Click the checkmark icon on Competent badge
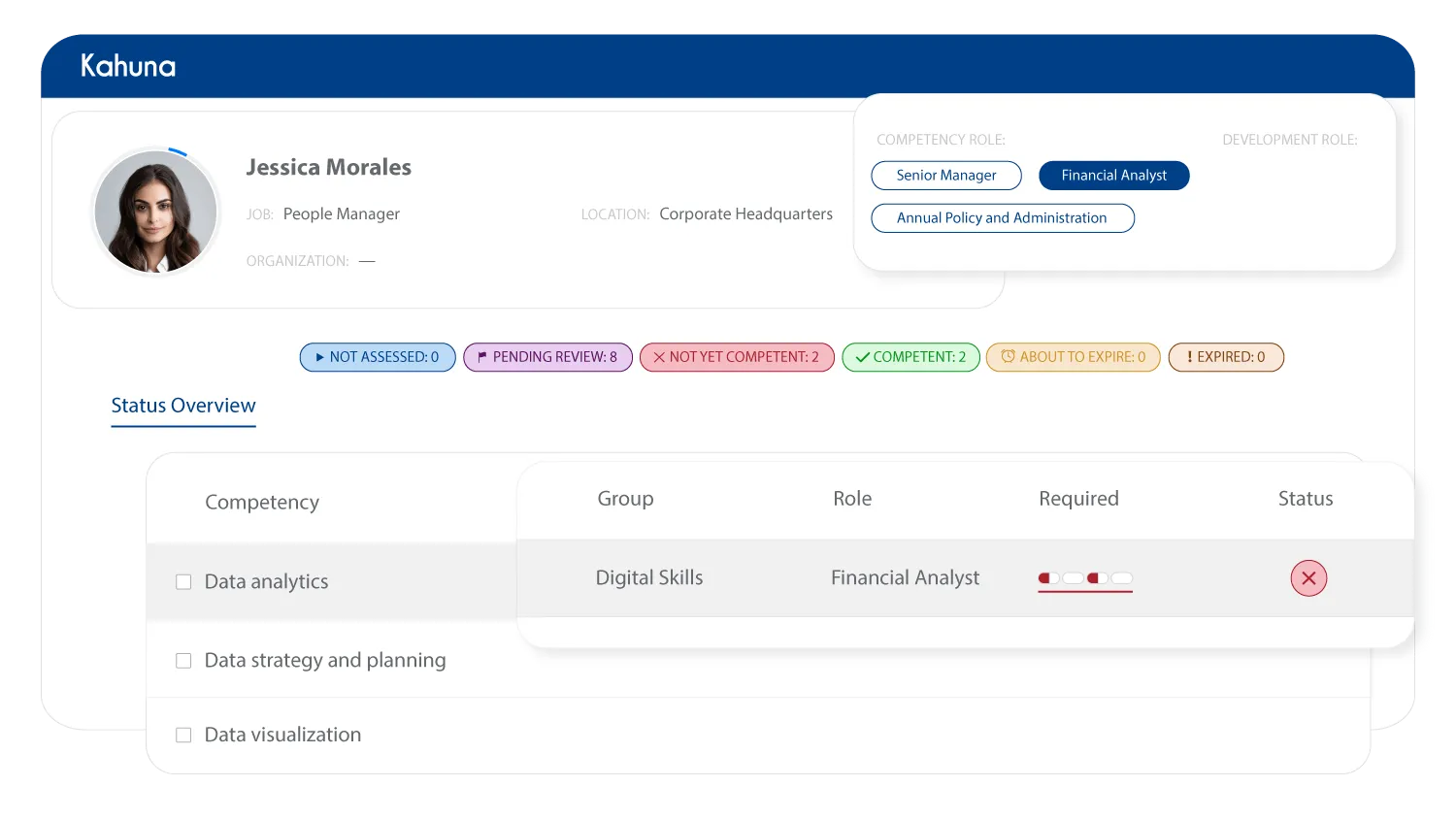This screenshot has height=819, width=1456. point(862,357)
